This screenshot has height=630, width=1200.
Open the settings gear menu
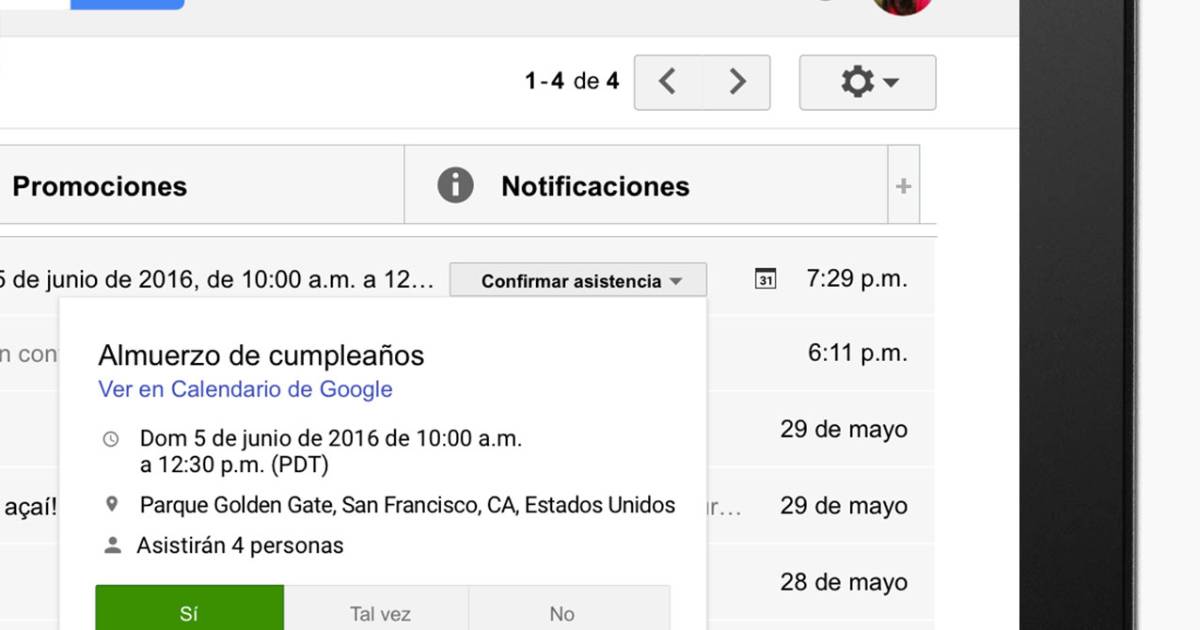[867, 82]
